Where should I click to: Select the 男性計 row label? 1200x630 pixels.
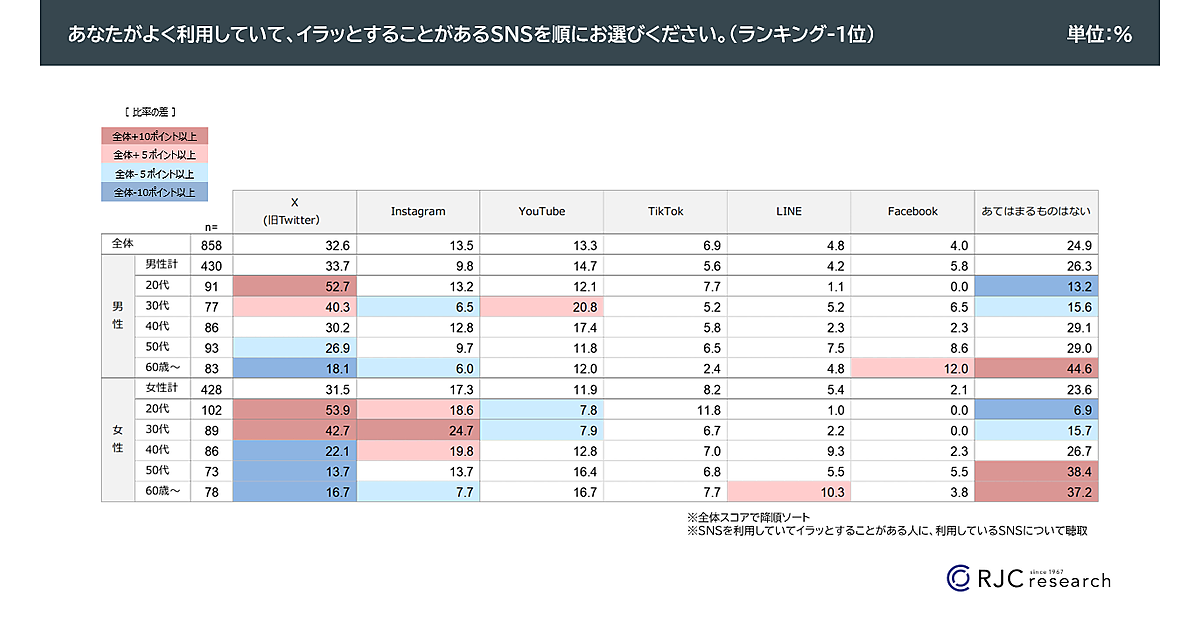pos(162,264)
